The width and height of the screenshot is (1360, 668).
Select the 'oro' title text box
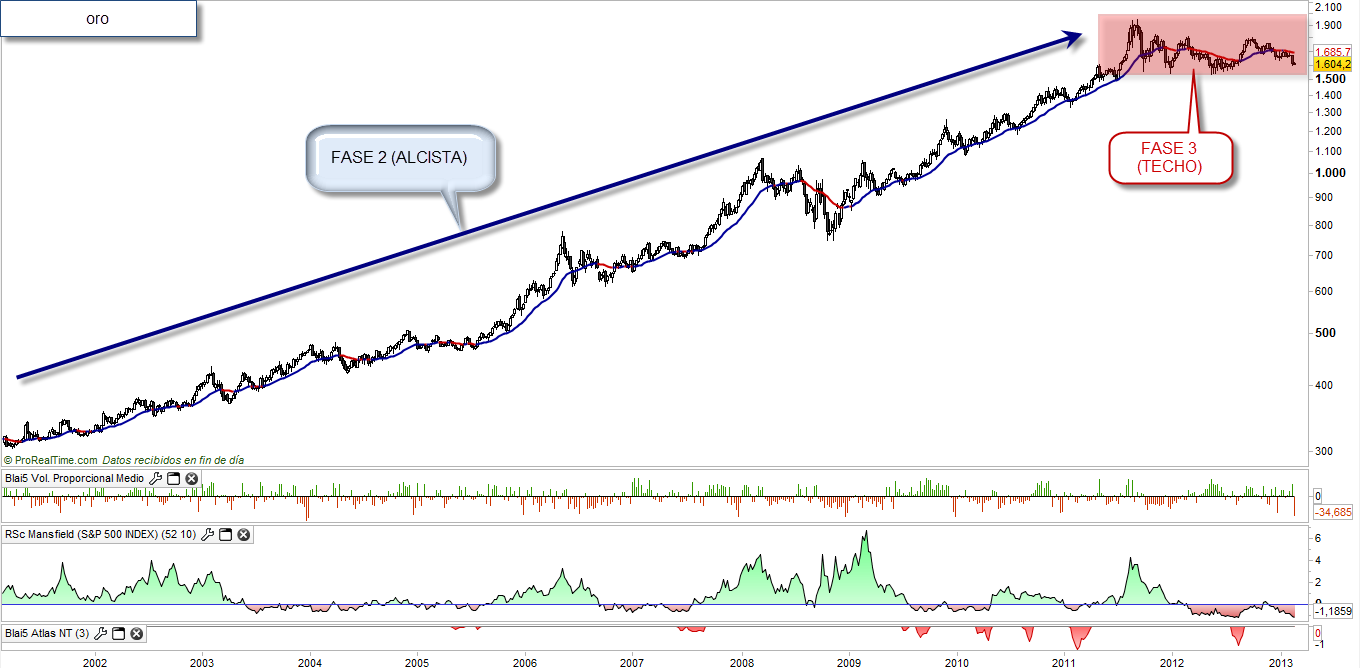(x=98, y=19)
